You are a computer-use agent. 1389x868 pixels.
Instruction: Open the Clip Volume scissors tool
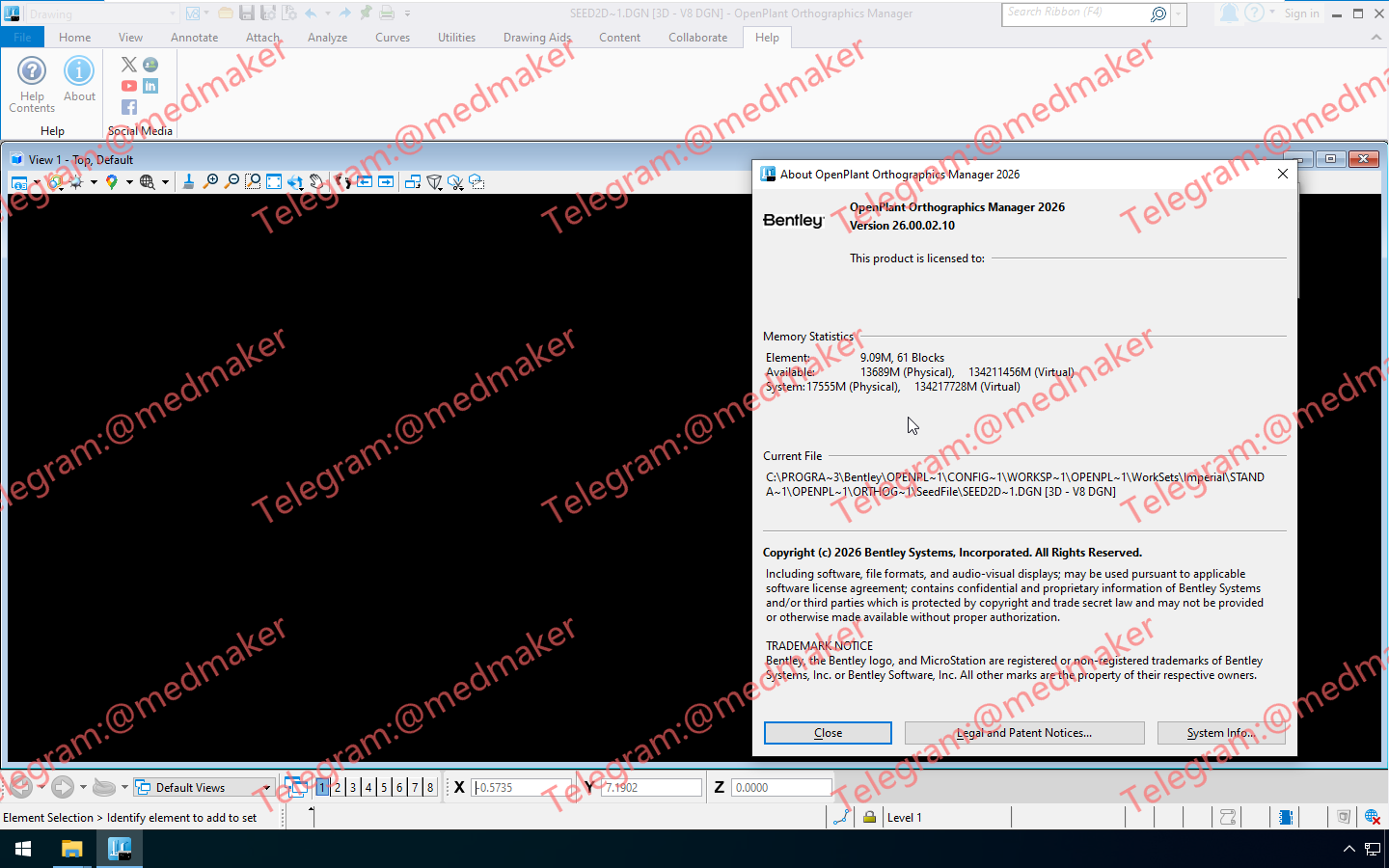455,181
